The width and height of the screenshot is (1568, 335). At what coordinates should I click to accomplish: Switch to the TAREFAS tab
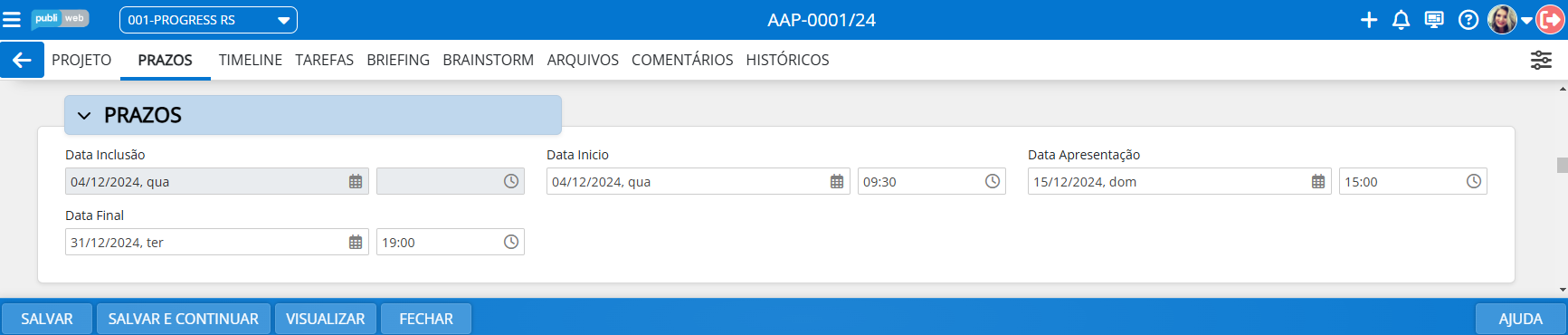(x=324, y=60)
